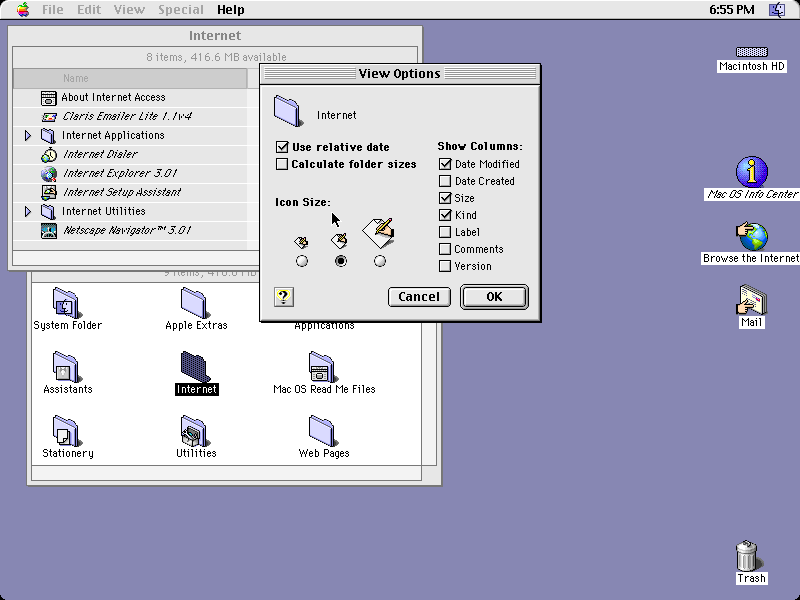This screenshot has width=800, height=600.
Task: Select the Internet Explorer 3.01 icon
Action: 48,173
